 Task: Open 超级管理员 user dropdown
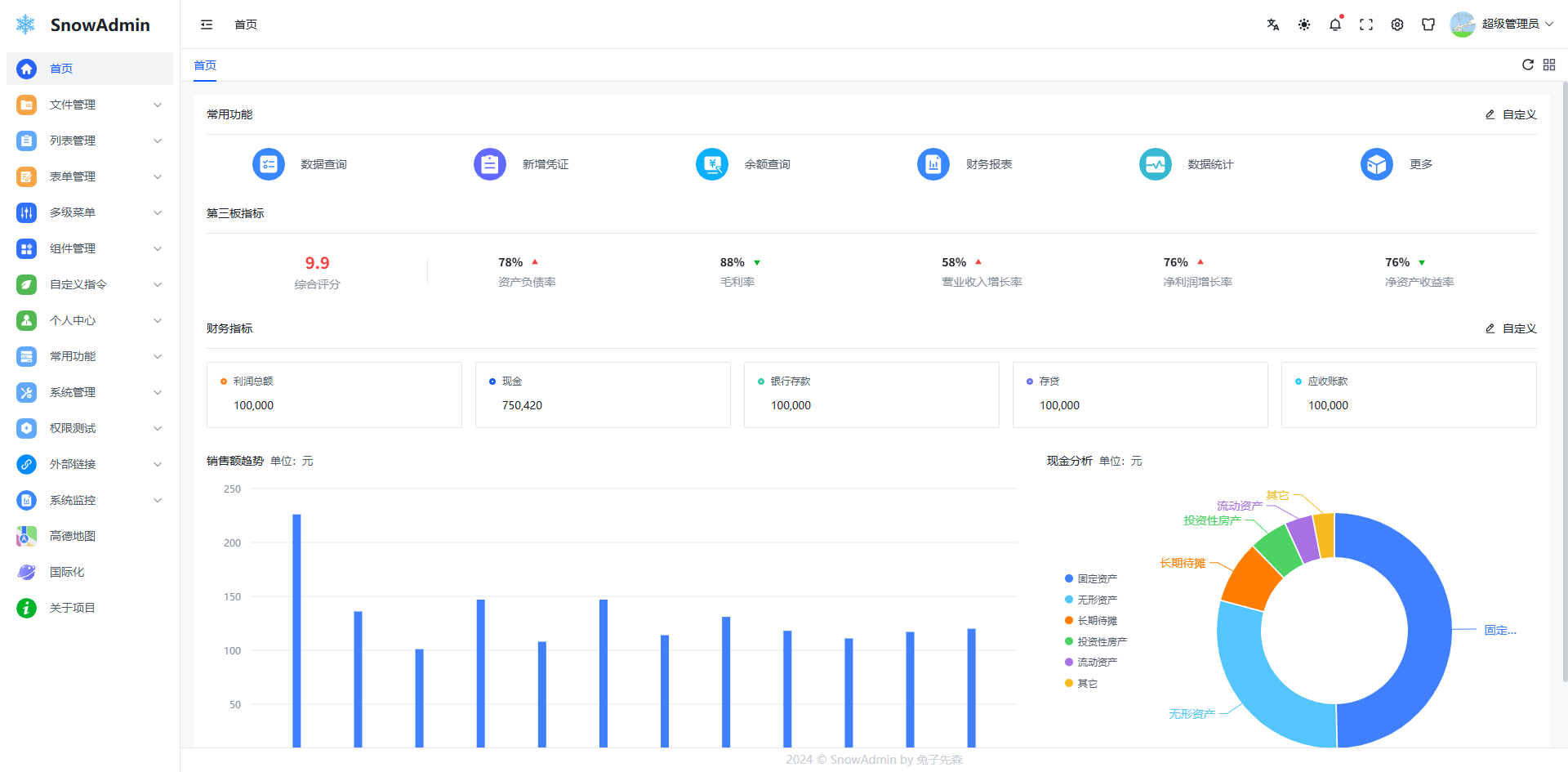click(1502, 25)
